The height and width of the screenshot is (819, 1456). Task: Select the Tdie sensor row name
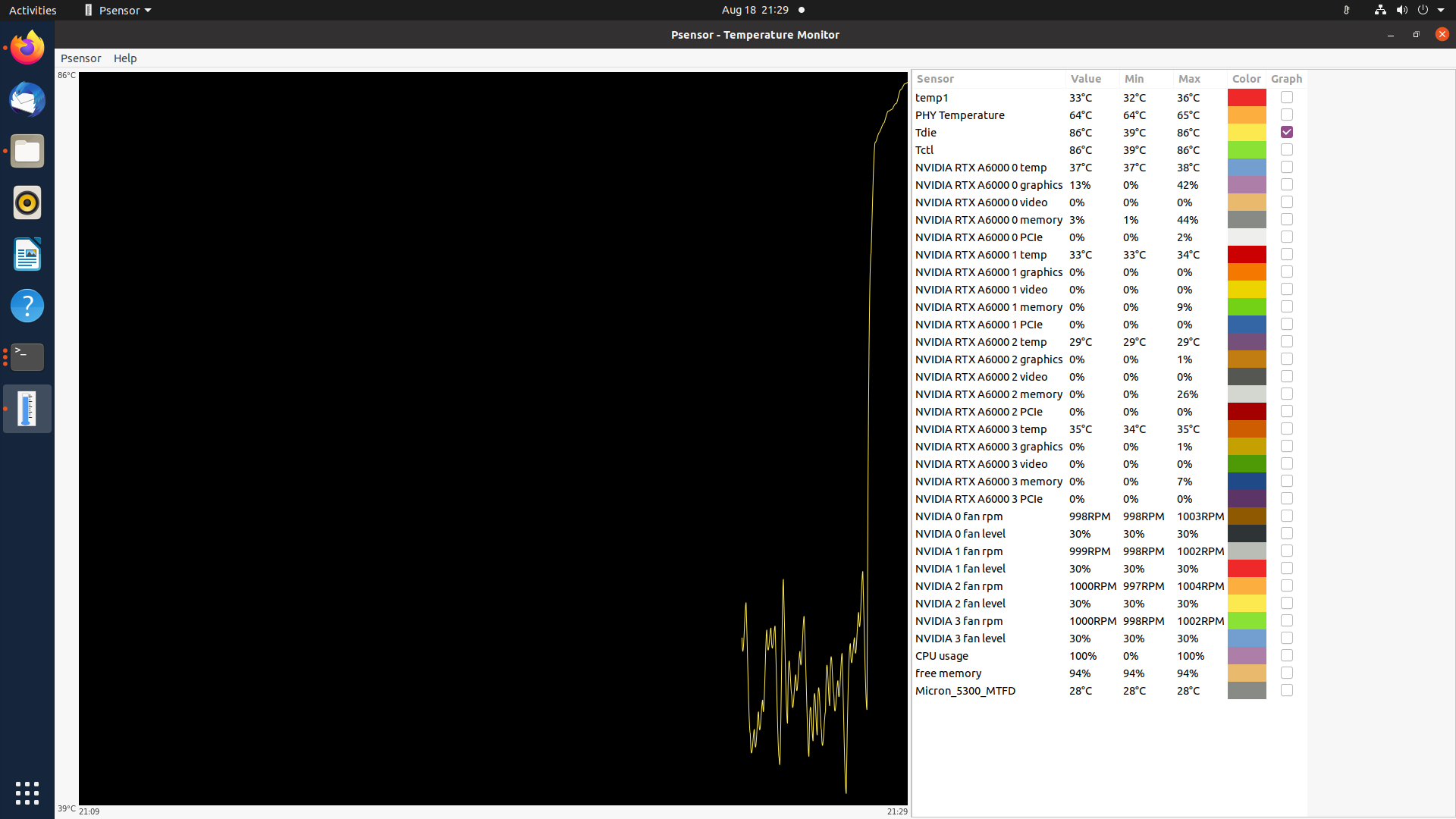pyautogui.click(x=925, y=133)
